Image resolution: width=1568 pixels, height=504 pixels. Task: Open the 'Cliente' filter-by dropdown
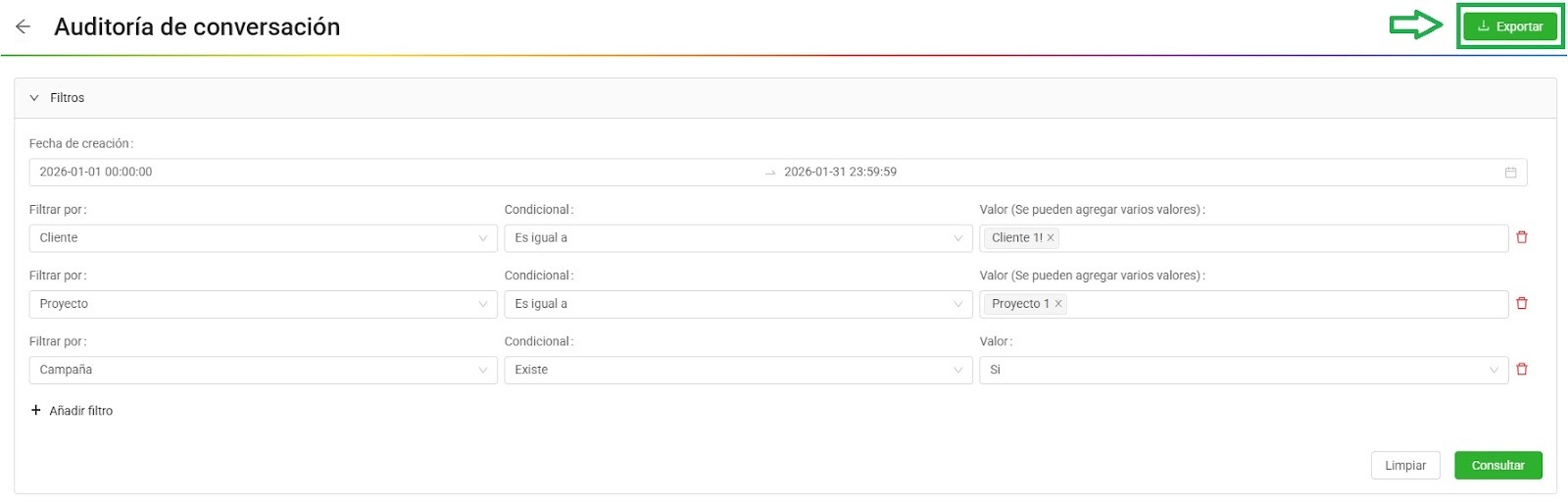[263, 238]
